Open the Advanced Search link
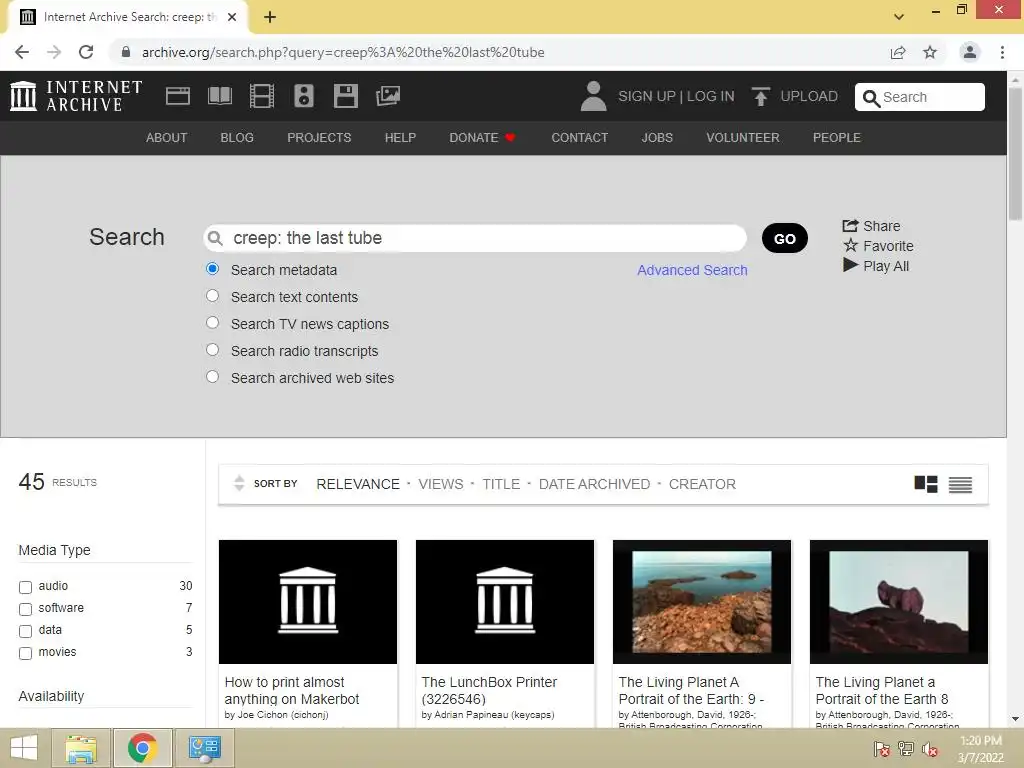 [x=692, y=270]
